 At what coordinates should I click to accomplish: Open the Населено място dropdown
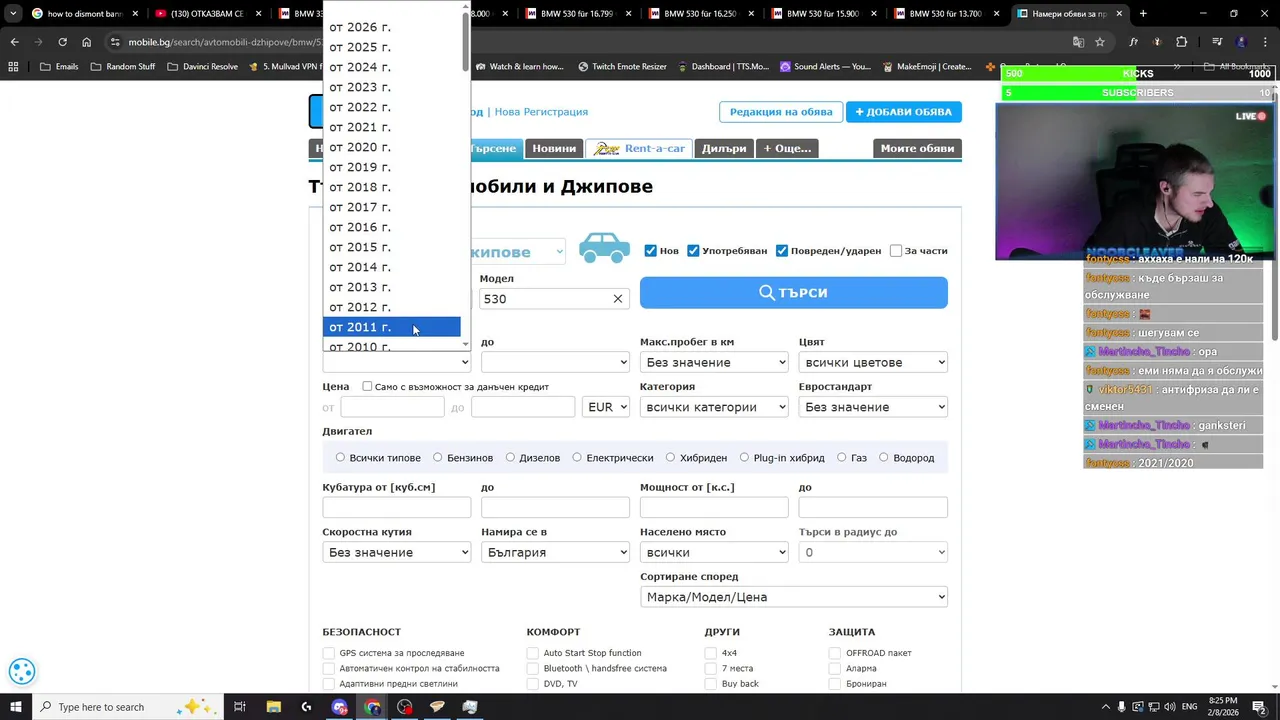tap(714, 552)
